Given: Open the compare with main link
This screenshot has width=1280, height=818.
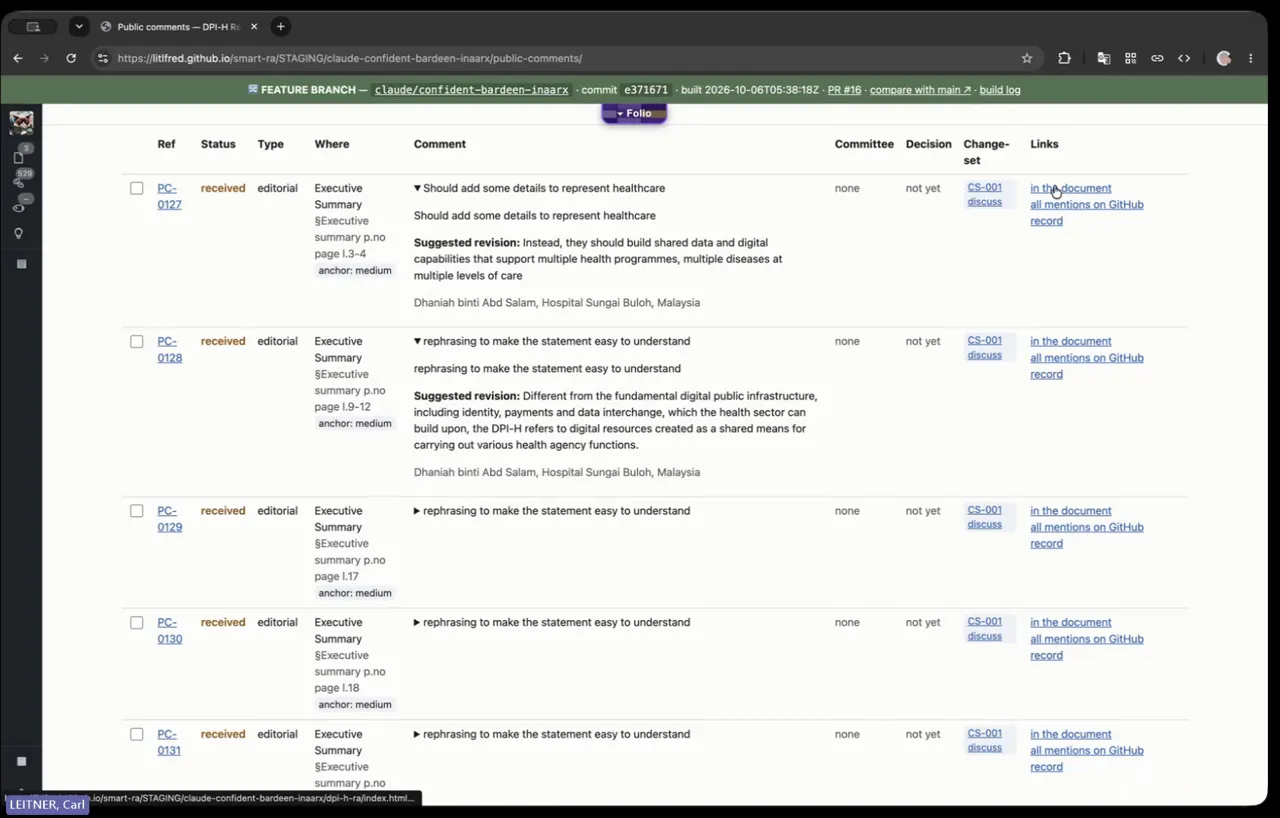Looking at the screenshot, I should pos(920,90).
